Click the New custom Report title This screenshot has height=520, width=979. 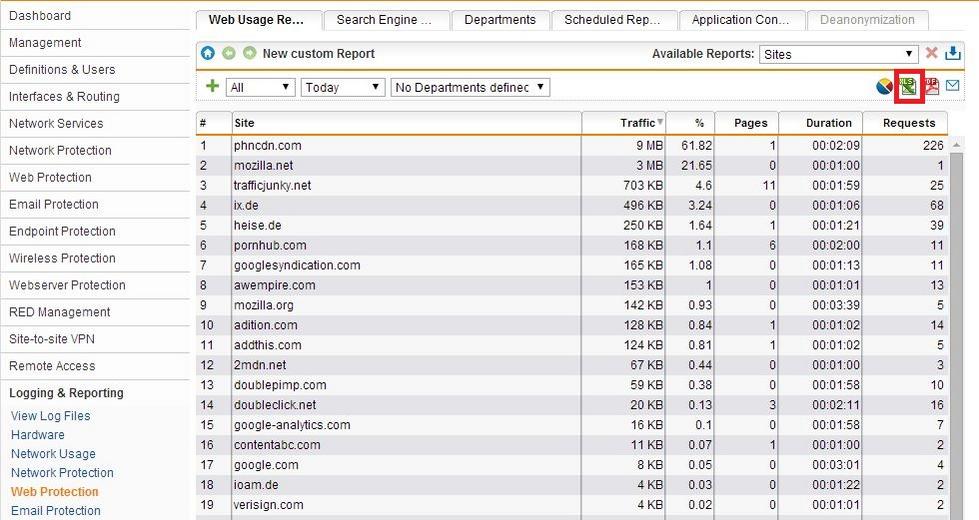(318, 54)
